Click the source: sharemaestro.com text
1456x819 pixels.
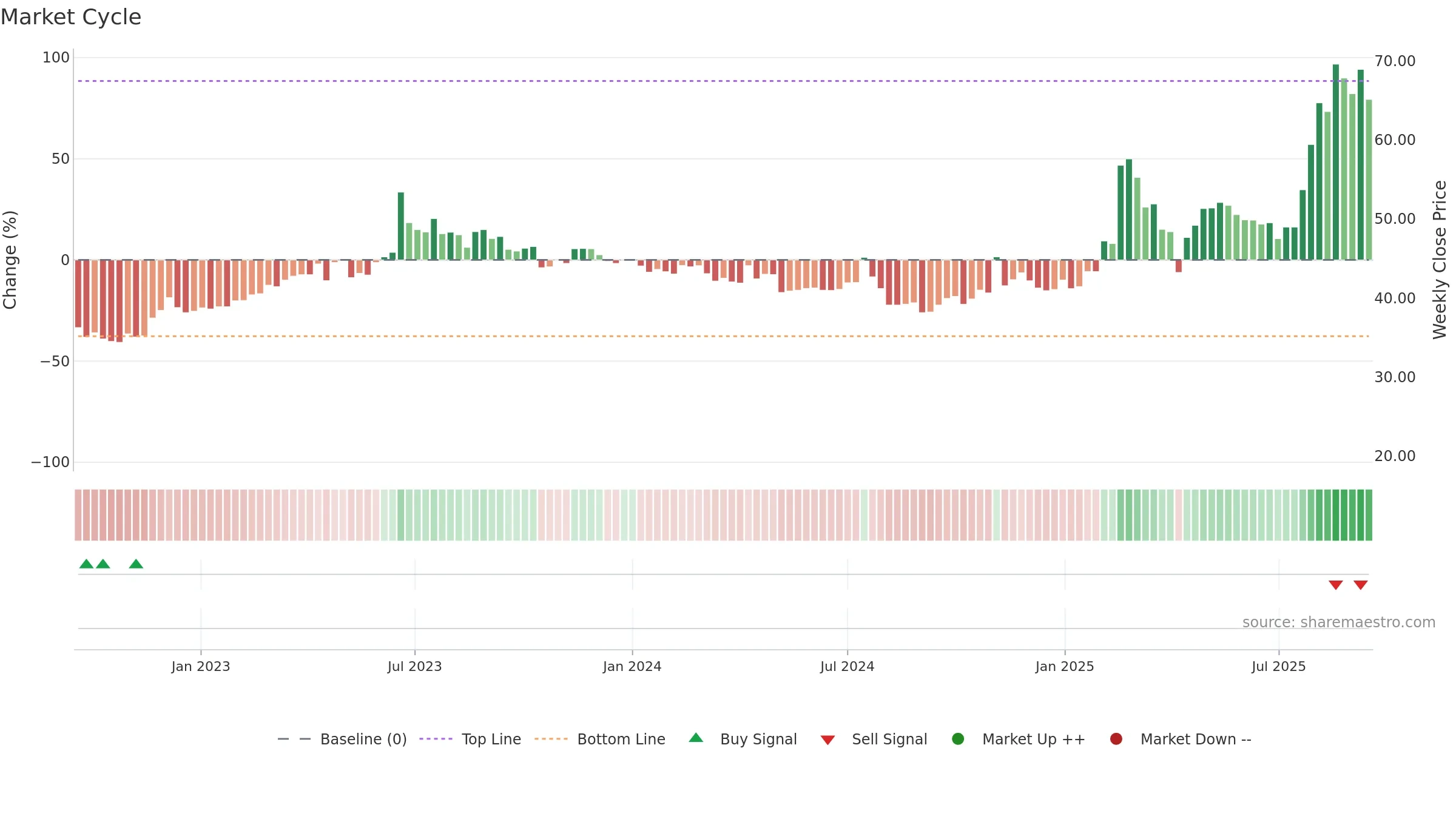point(1339,622)
